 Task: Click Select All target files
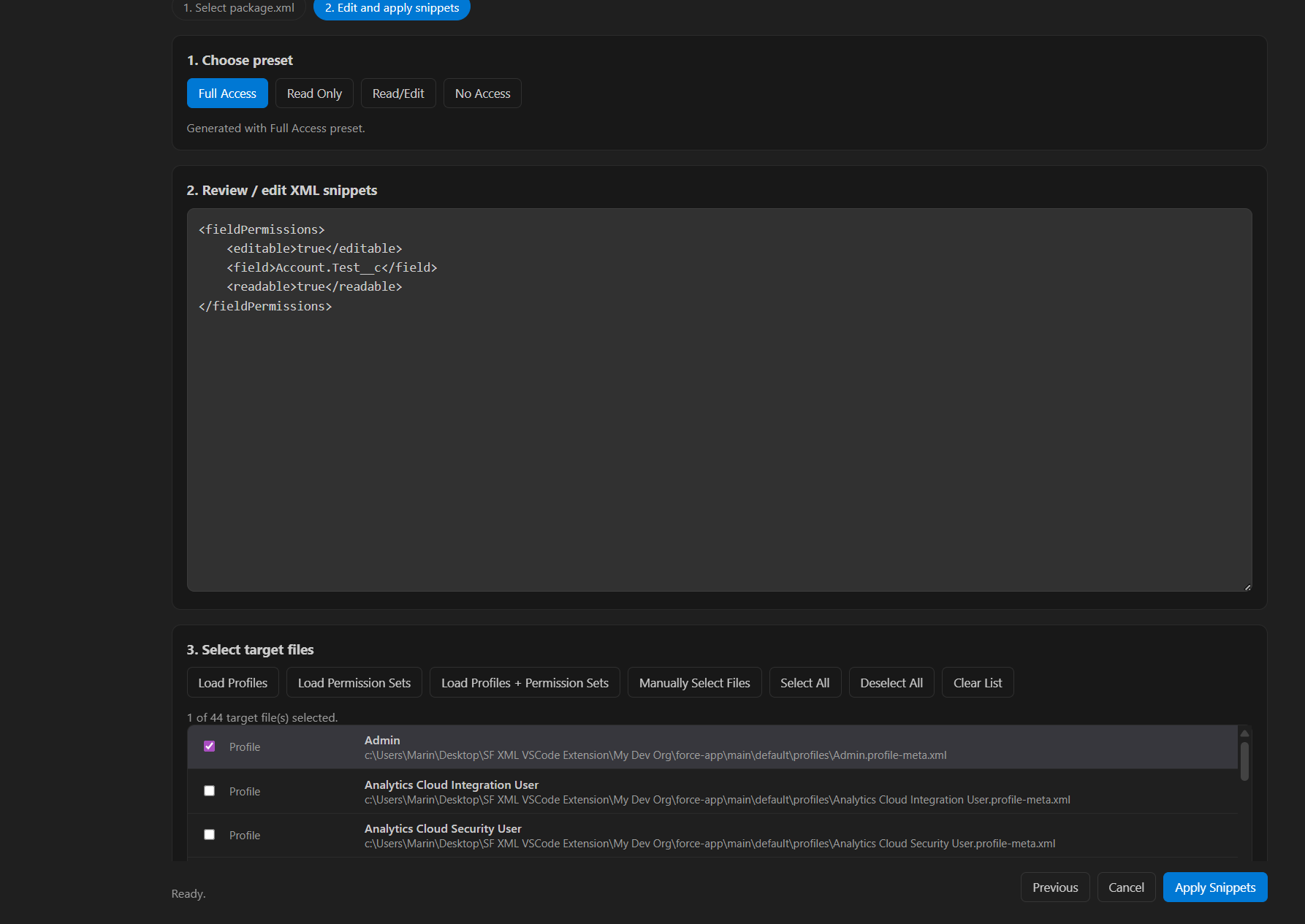click(805, 683)
